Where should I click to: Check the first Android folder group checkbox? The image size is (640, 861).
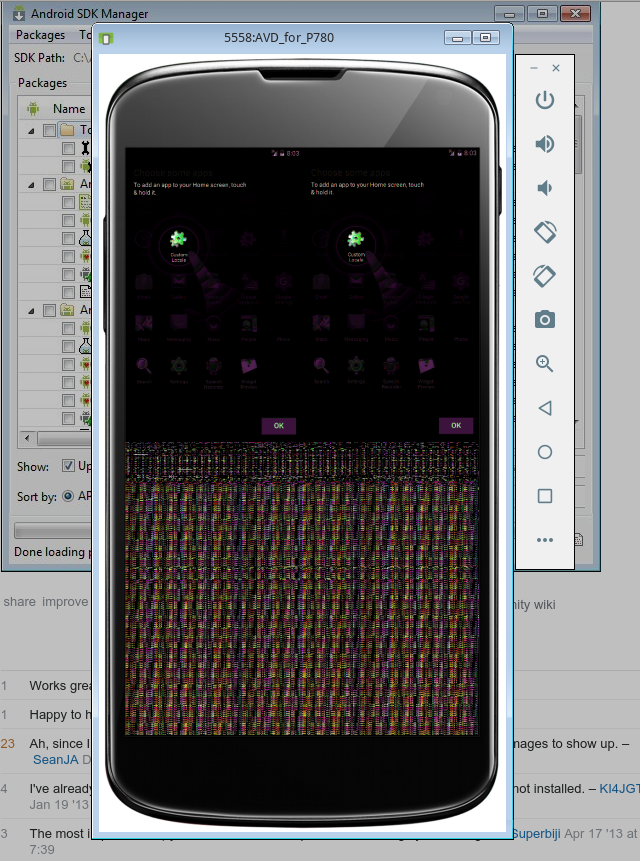[x=49, y=184]
